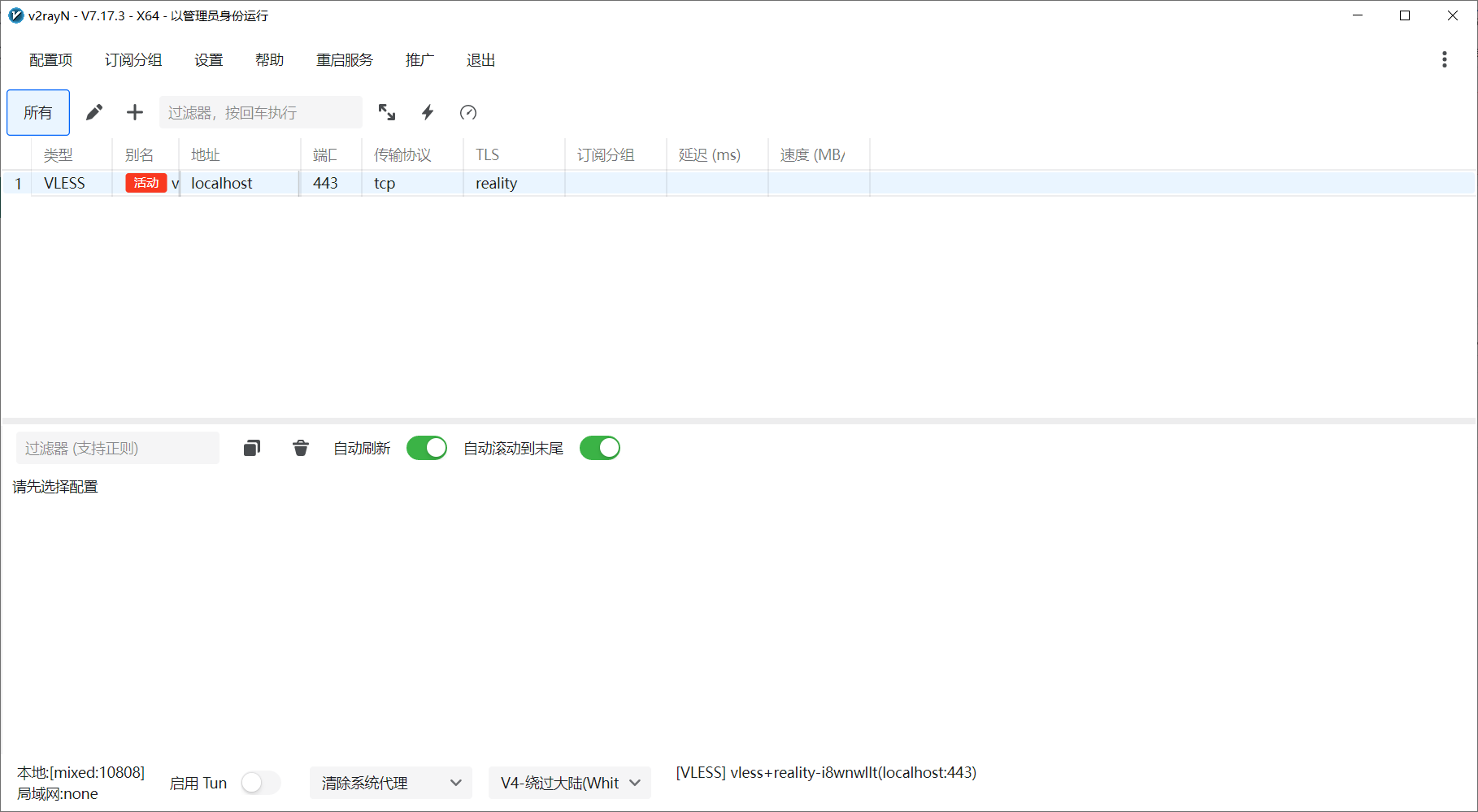Click the plus add subscription group icon
Screen dimensions: 1478x812
pyautogui.click(x=135, y=112)
